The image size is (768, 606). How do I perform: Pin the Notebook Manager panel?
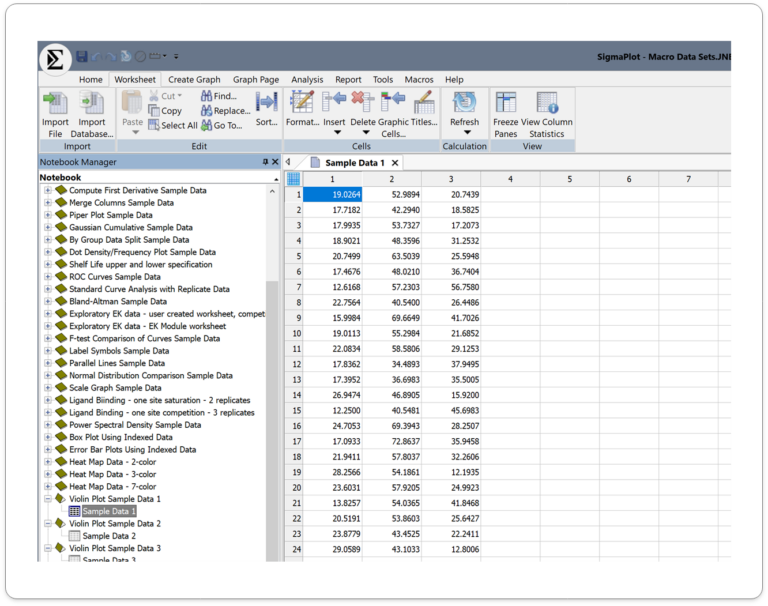click(265, 162)
